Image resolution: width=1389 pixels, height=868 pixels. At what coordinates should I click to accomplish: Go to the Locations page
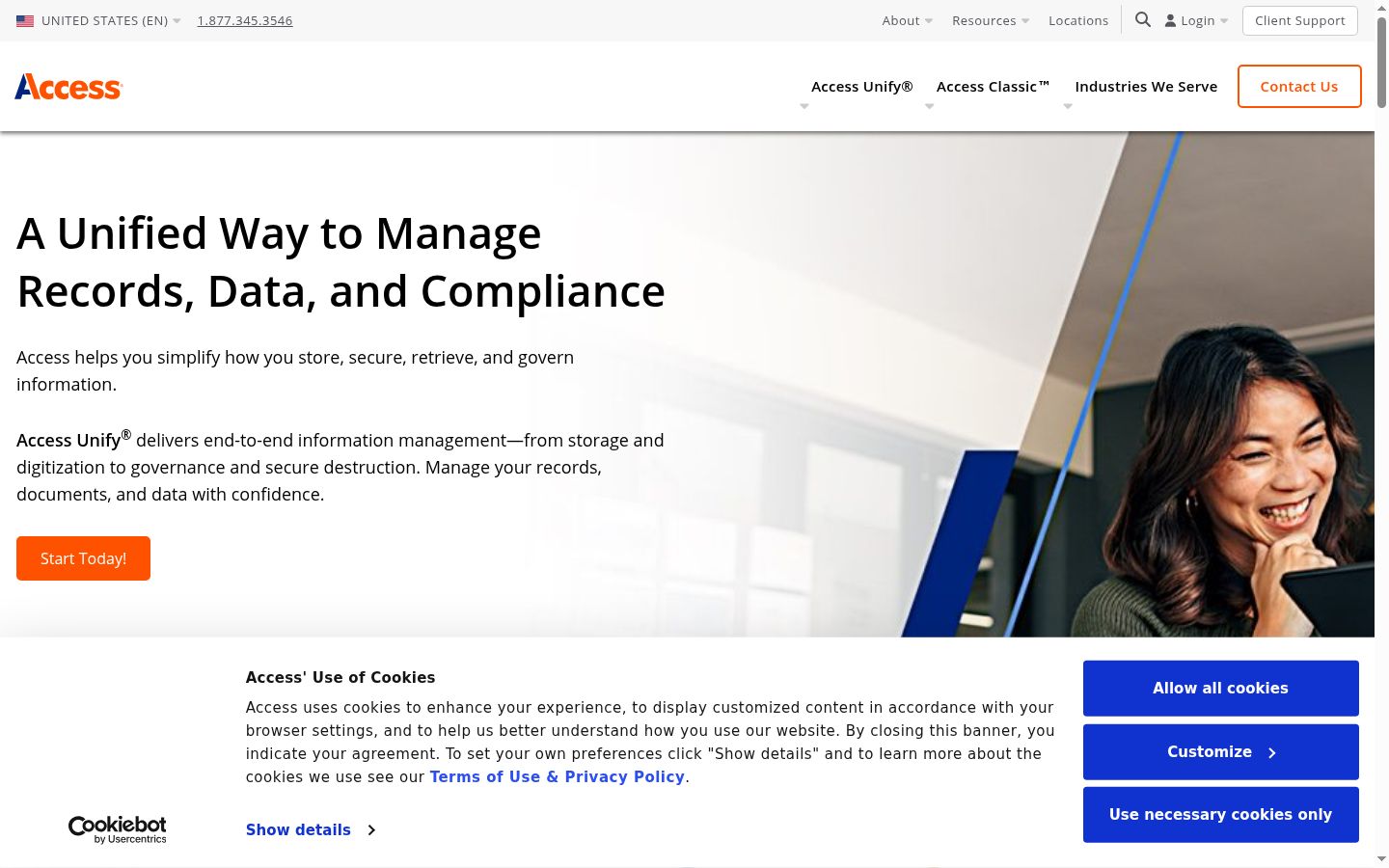click(1078, 20)
